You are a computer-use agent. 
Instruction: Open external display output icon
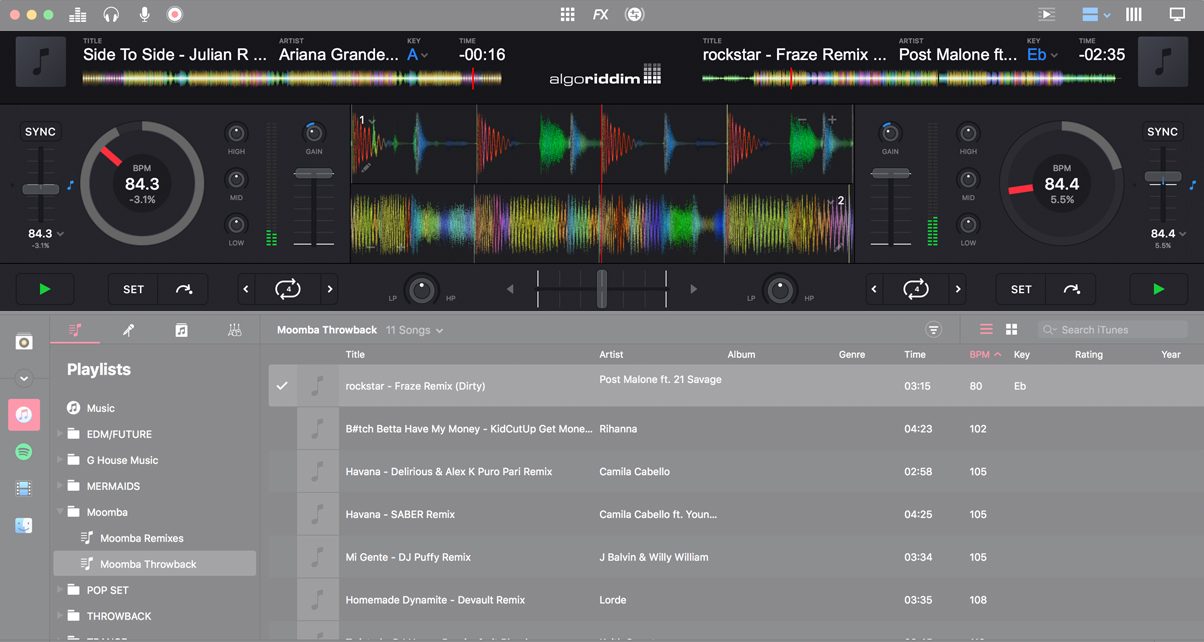tap(1177, 14)
